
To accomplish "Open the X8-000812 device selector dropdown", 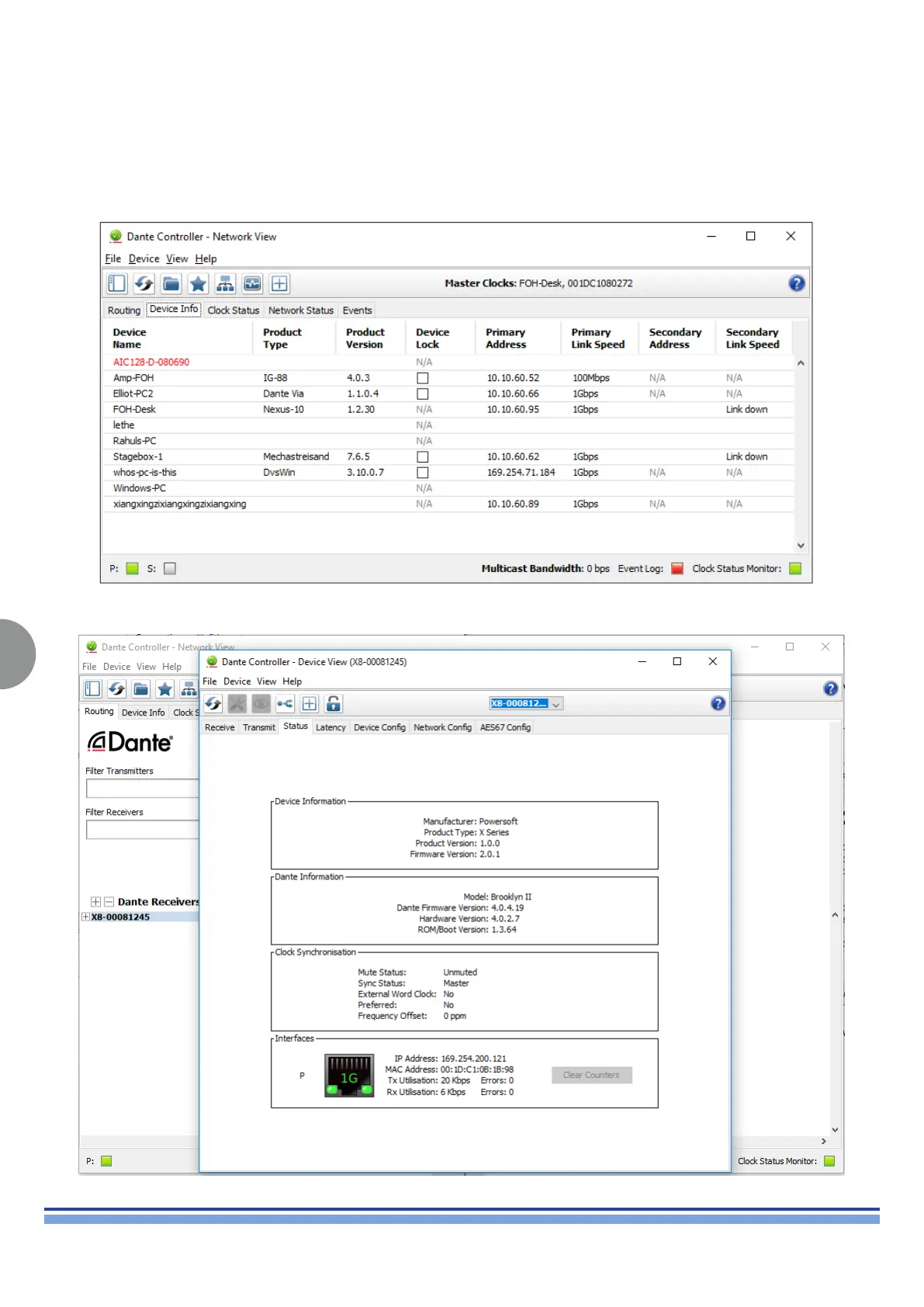I will pyautogui.click(x=525, y=704).
